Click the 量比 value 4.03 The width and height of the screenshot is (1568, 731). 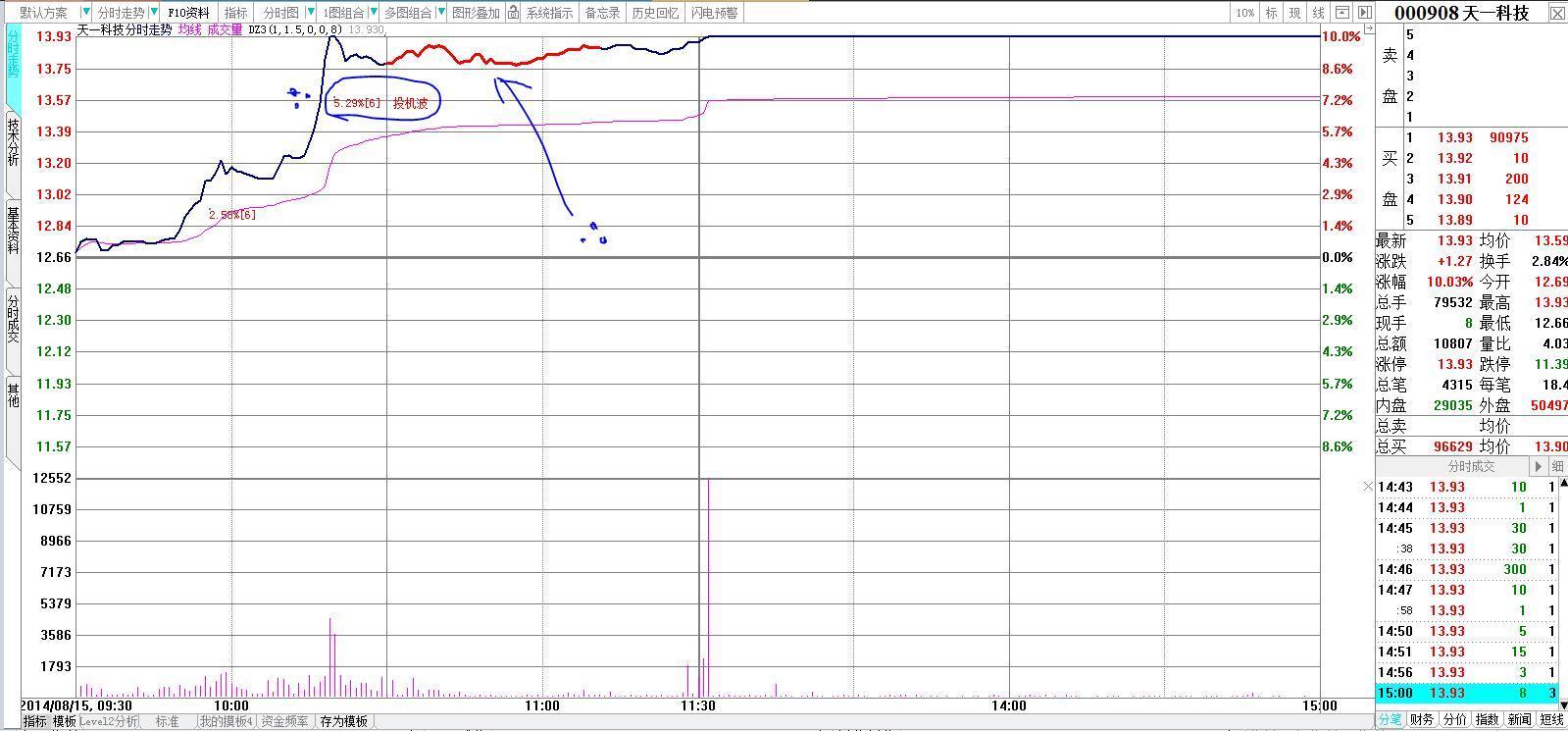[x=1554, y=343]
